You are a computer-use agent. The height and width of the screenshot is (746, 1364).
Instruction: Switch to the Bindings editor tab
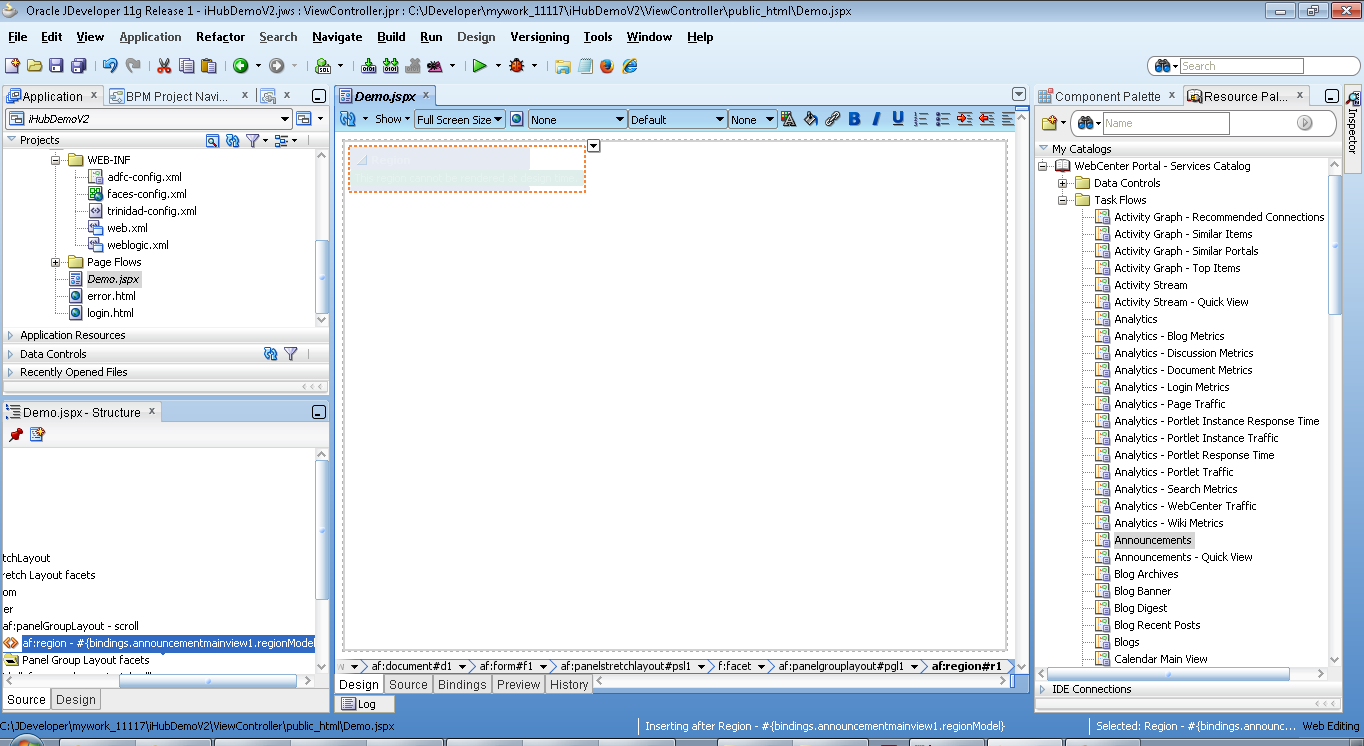click(462, 685)
